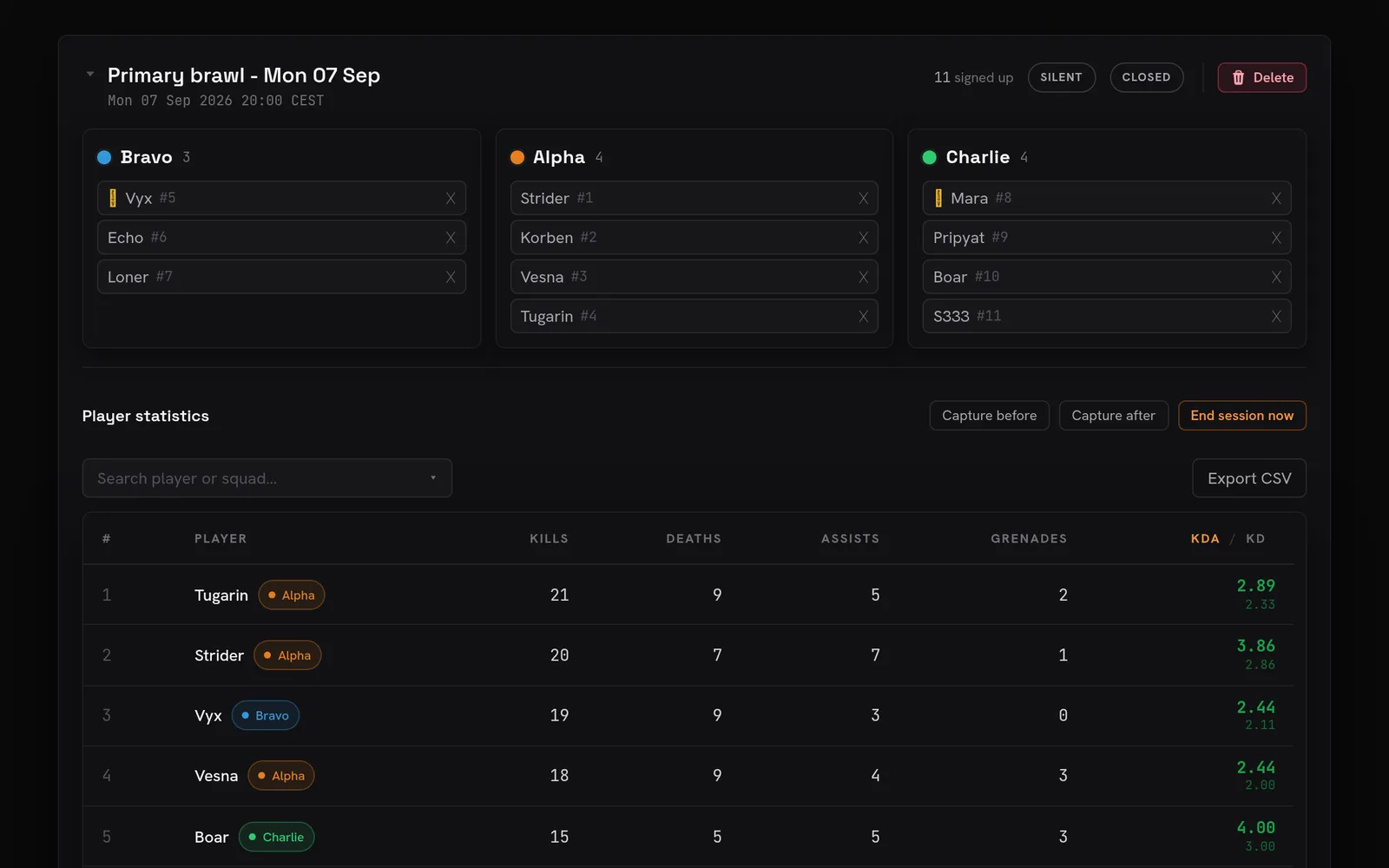Remove Boar from Charlie squad
The width and height of the screenshot is (1389, 868).
(1276, 277)
